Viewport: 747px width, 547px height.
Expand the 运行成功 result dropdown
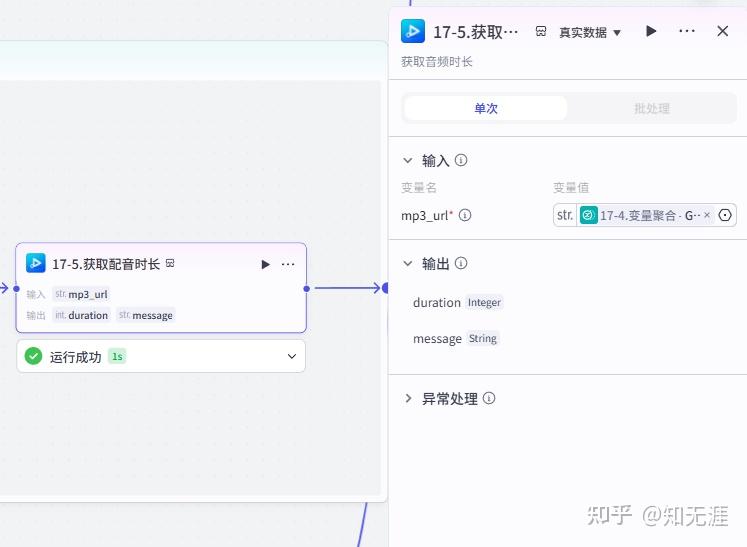click(292, 356)
